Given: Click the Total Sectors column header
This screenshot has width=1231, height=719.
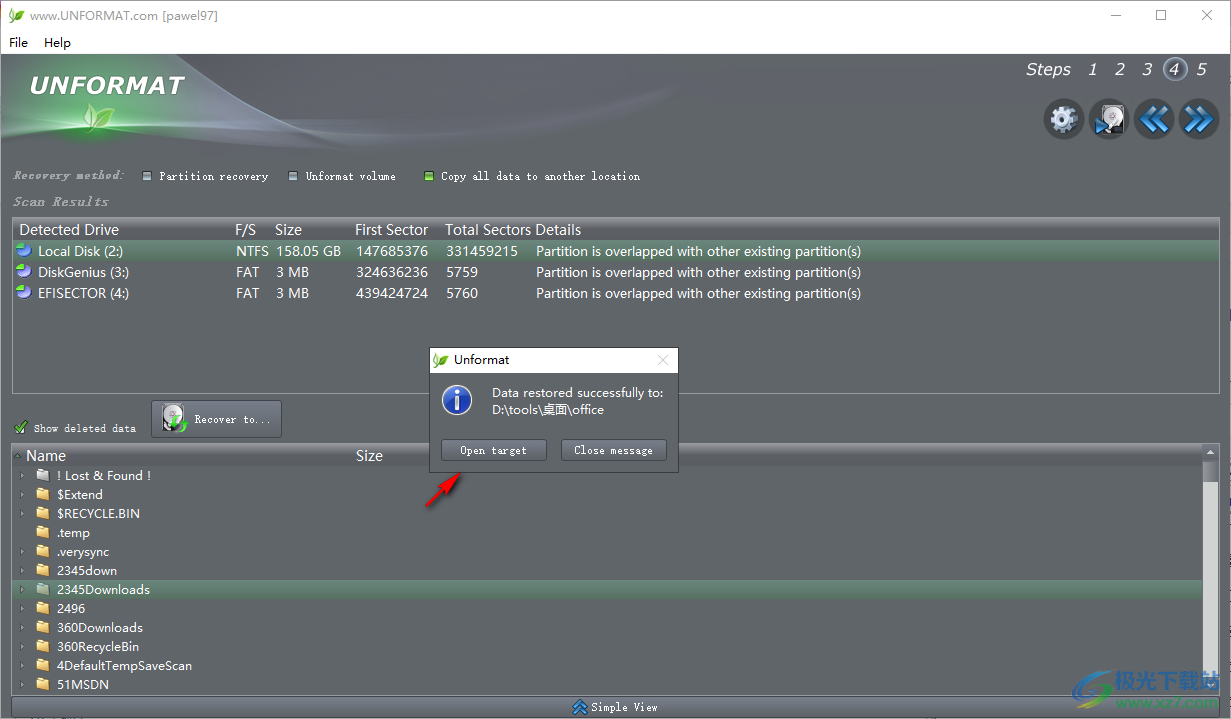Looking at the screenshot, I should 488,230.
